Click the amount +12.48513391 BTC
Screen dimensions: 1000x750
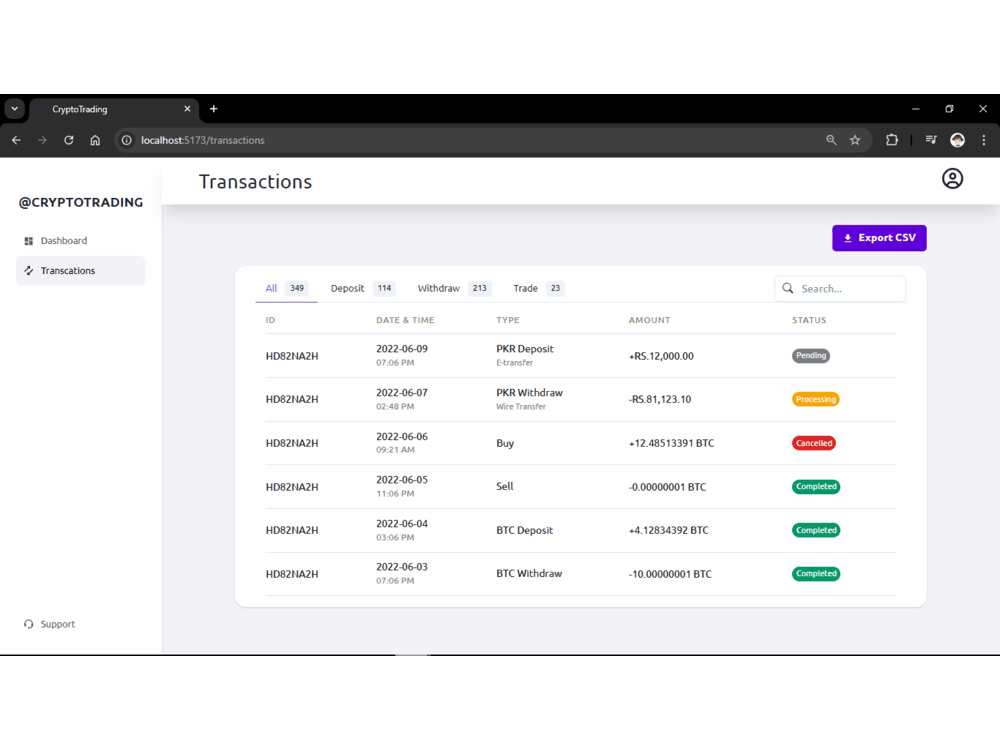672,443
